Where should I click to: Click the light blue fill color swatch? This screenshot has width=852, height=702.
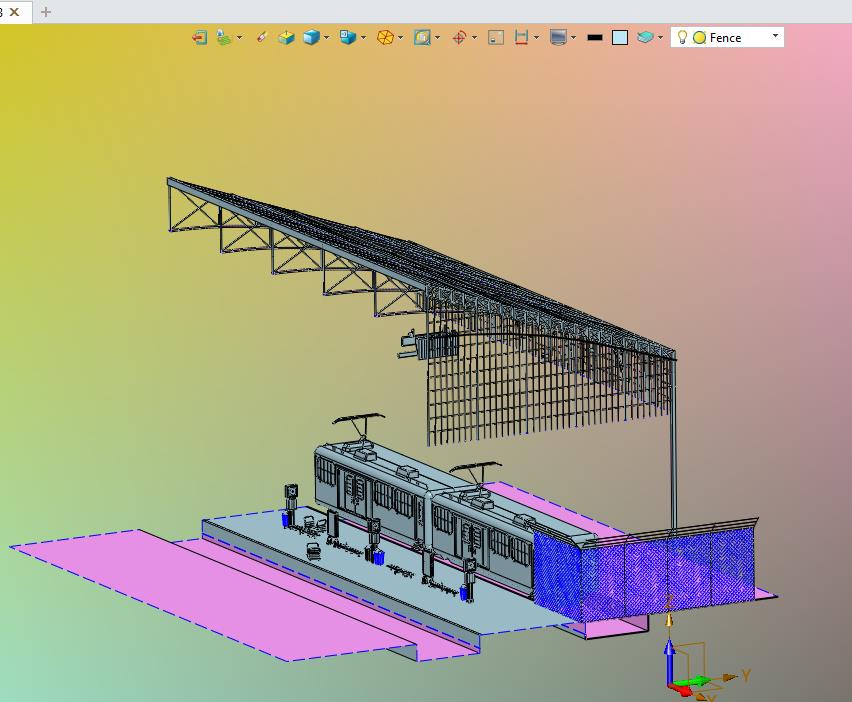pyautogui.click(x=620, y=37)
